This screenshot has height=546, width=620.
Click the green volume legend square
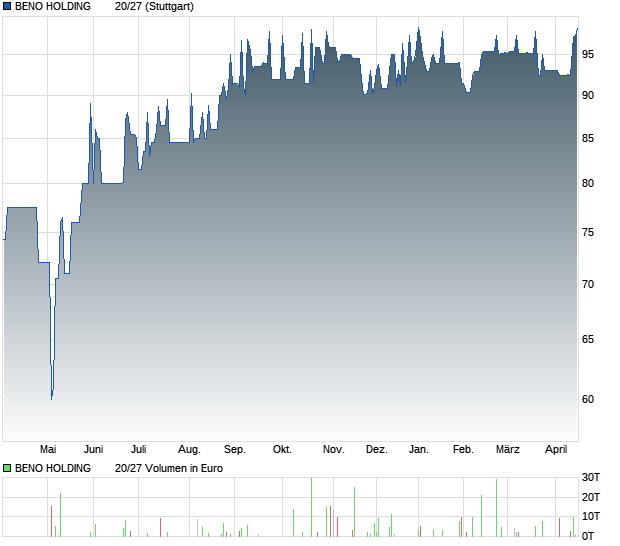(7, 468)
